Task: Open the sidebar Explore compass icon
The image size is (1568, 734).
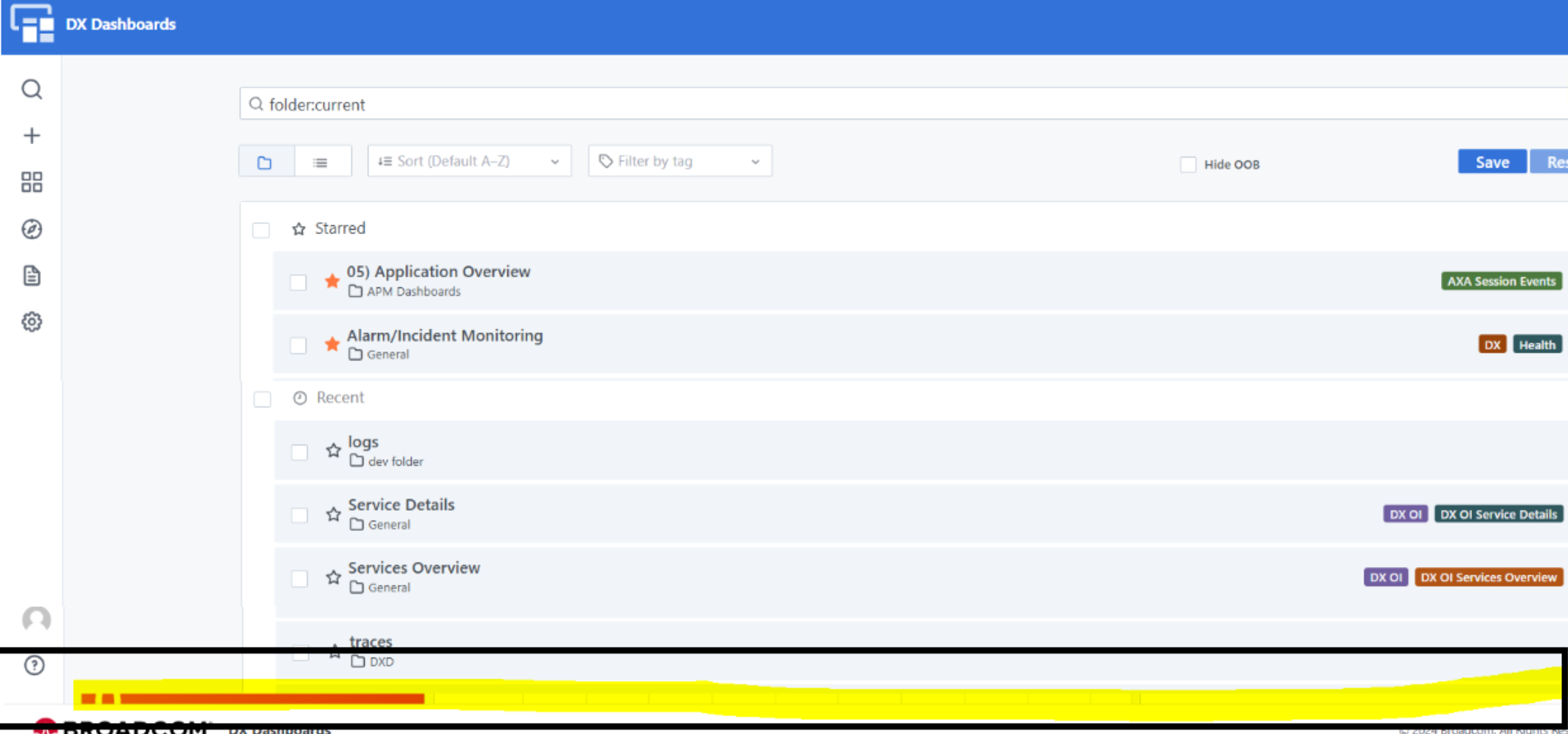Action: 32,229
